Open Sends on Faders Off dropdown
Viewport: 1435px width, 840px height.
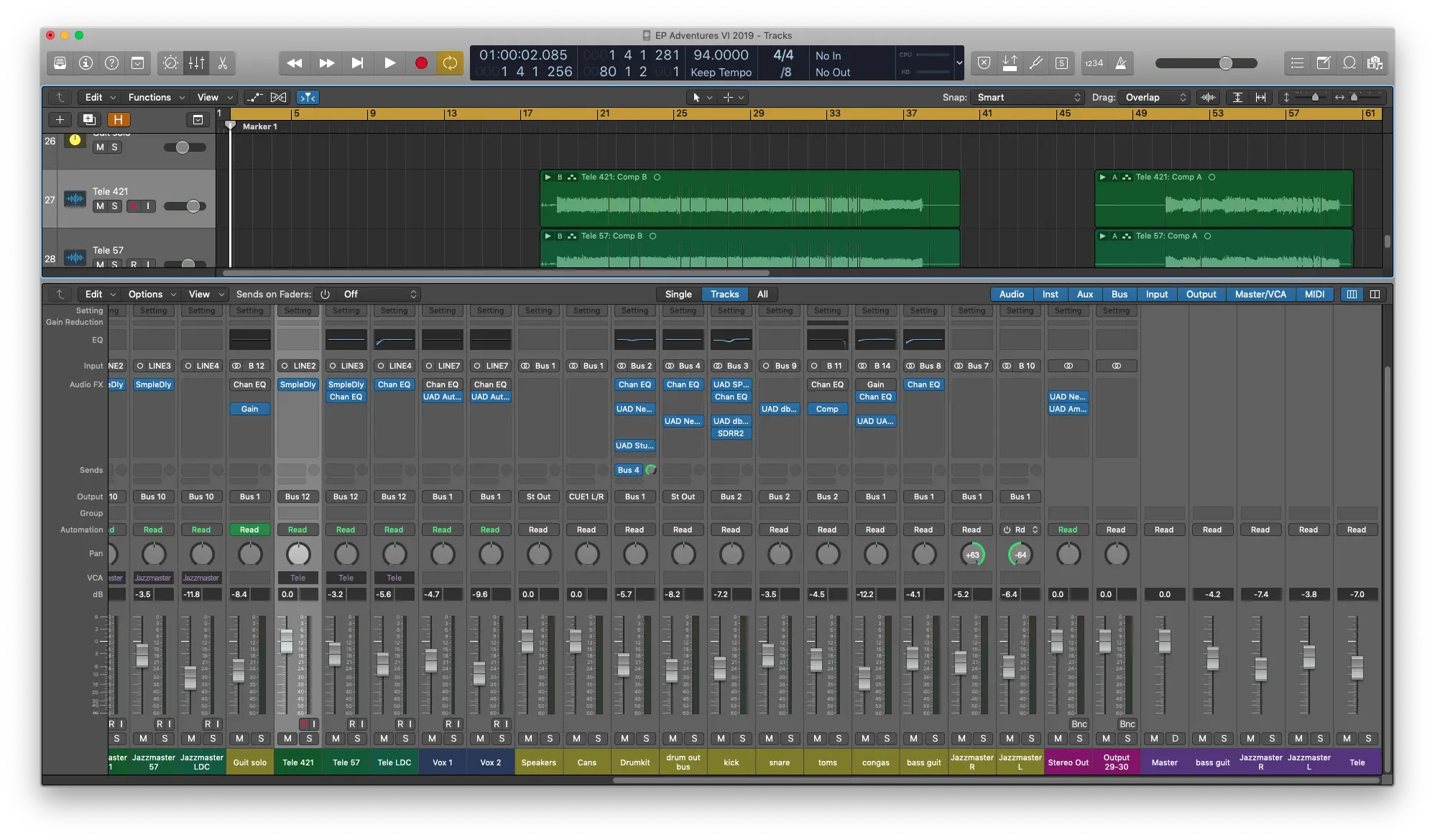pos(379,294)
